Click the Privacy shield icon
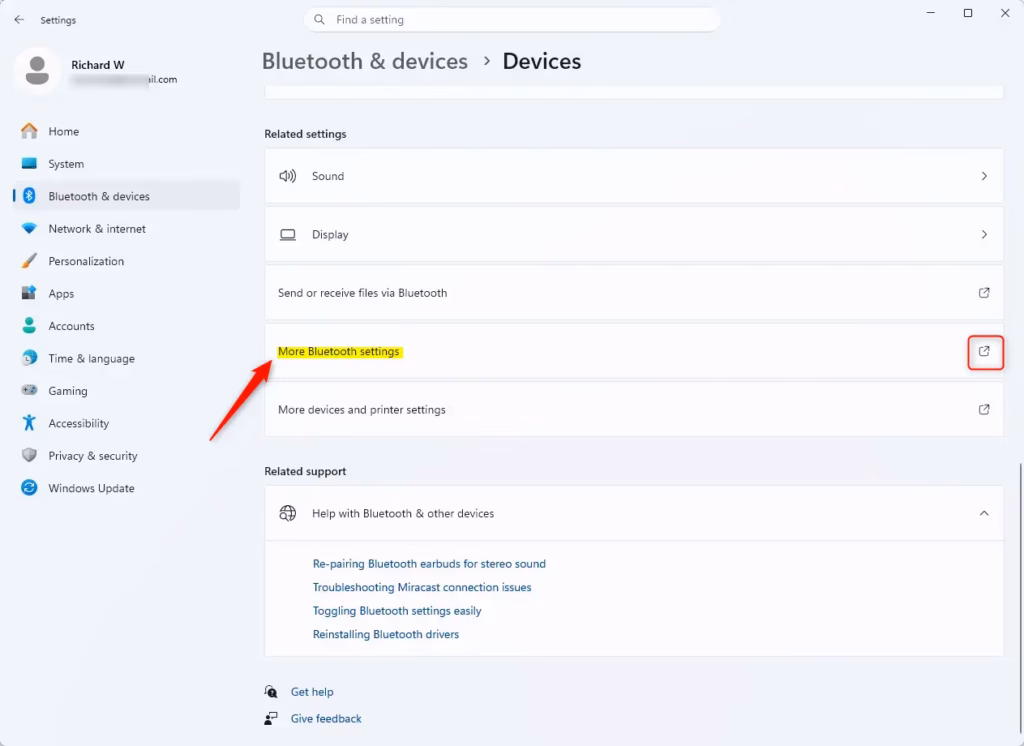Screen dimensions: 1024x746 tap(29, 455)
